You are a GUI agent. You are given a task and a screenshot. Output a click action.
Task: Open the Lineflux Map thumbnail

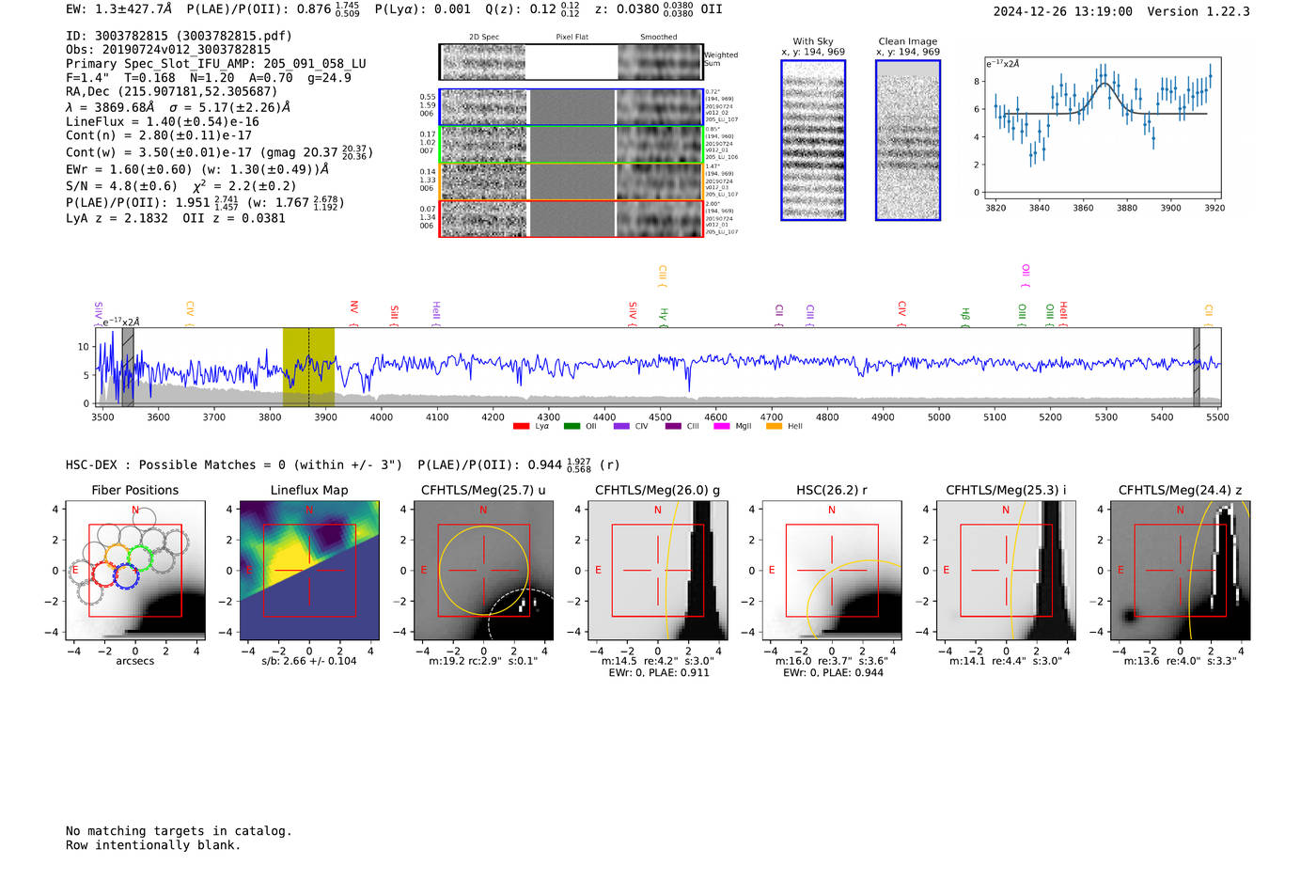click(309, 571)
